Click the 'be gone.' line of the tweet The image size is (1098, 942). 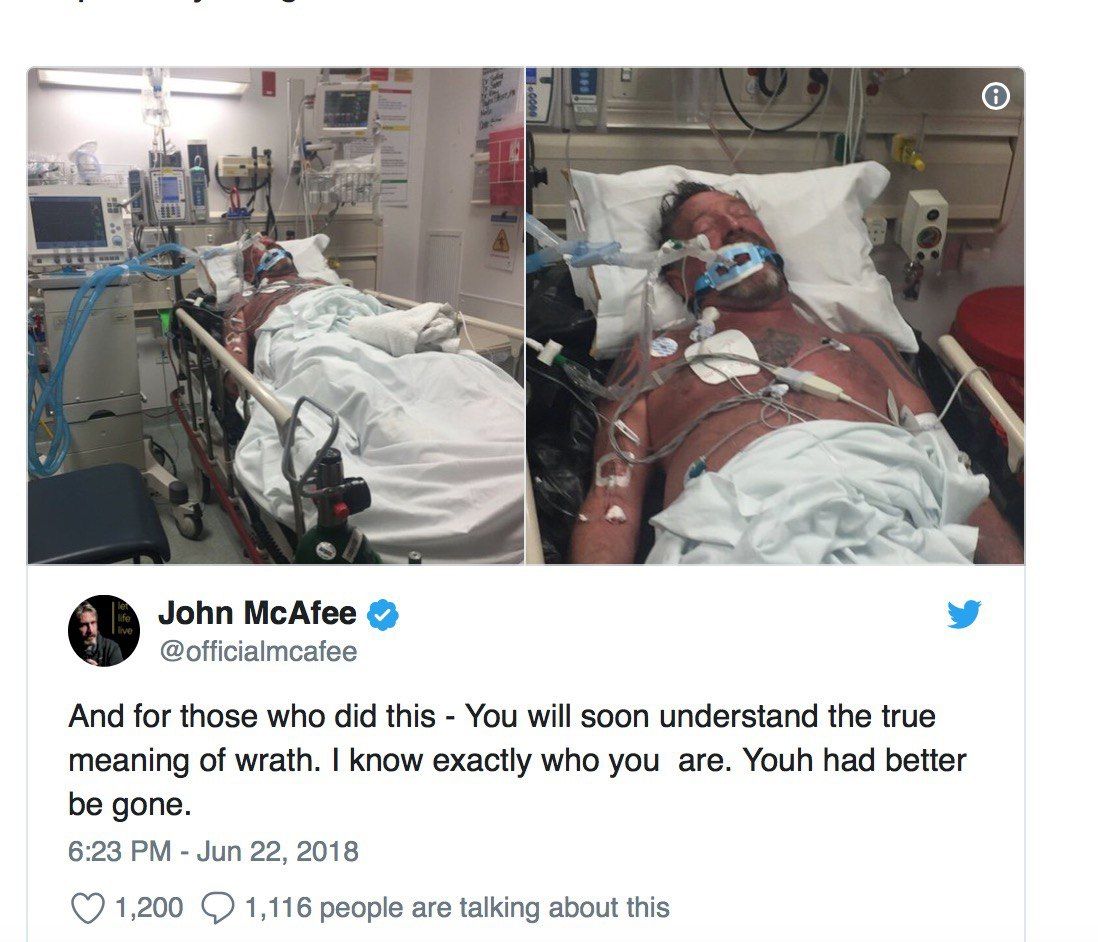[x=130, y=805]
